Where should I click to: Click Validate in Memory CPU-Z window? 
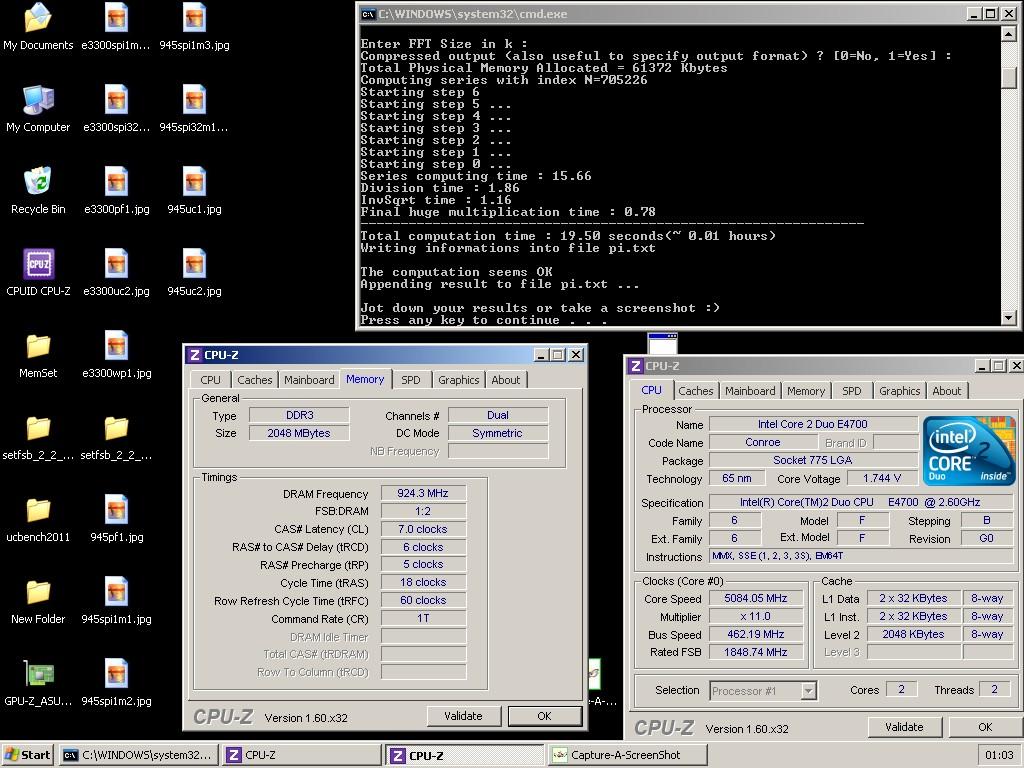point(463,716)
